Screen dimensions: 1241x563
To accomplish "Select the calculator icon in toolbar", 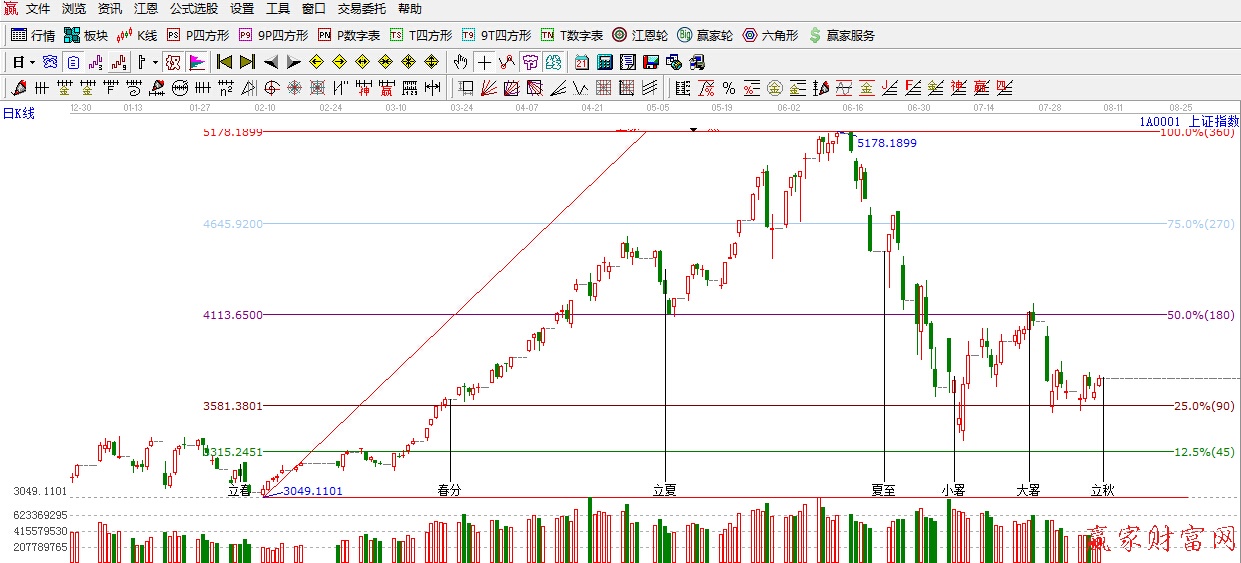I will point(604,62).
